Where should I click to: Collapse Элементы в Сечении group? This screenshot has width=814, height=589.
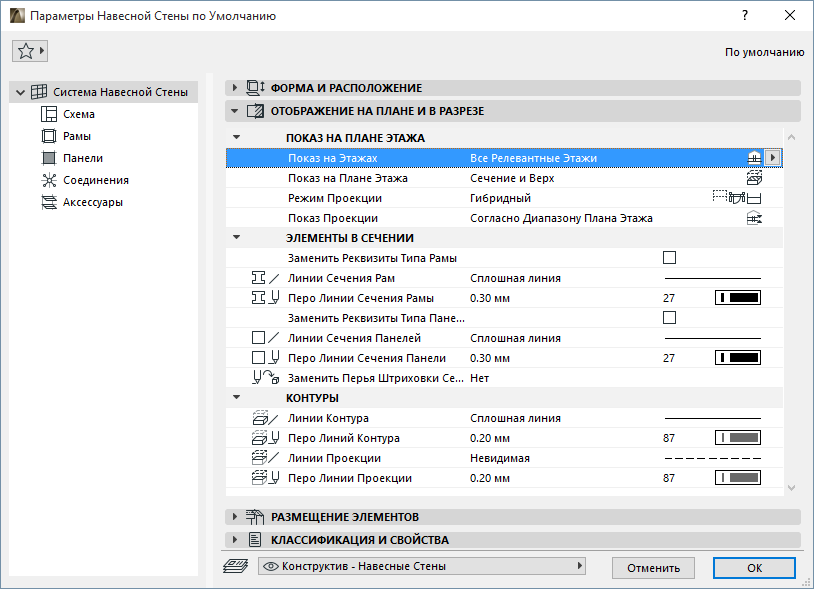237,238
